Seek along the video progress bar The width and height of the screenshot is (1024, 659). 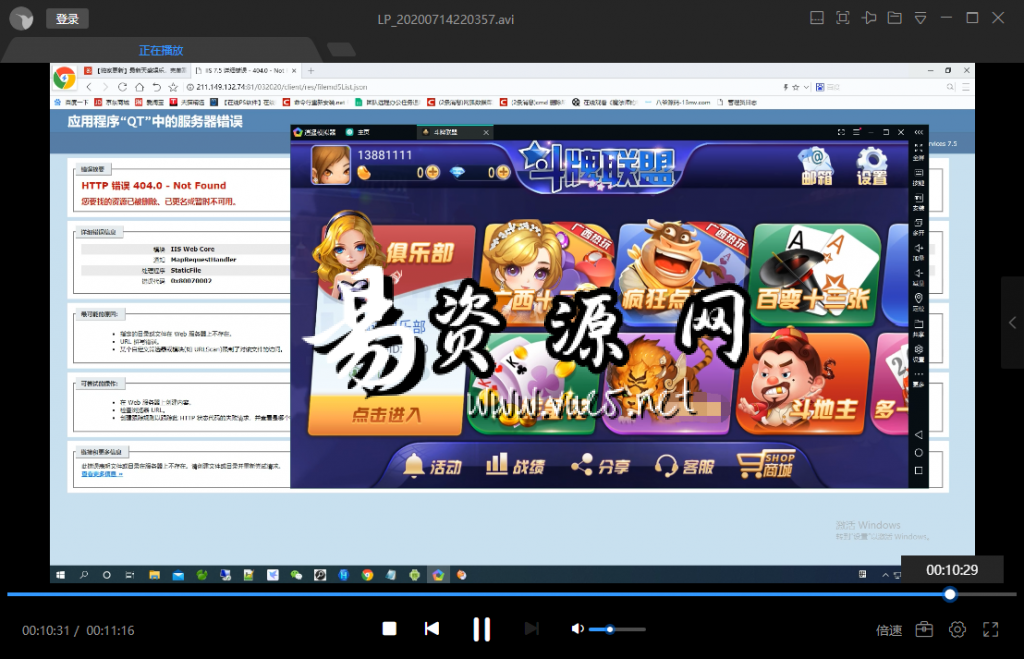pyautogui.click(x=511, y=594)
